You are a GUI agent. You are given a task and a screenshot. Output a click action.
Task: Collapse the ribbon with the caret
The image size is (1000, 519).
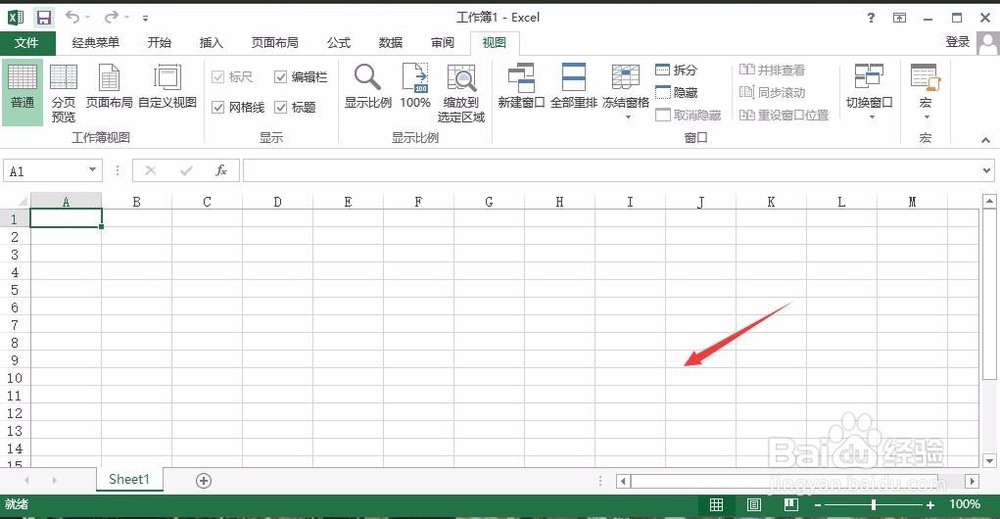click(x=985, y=140)
